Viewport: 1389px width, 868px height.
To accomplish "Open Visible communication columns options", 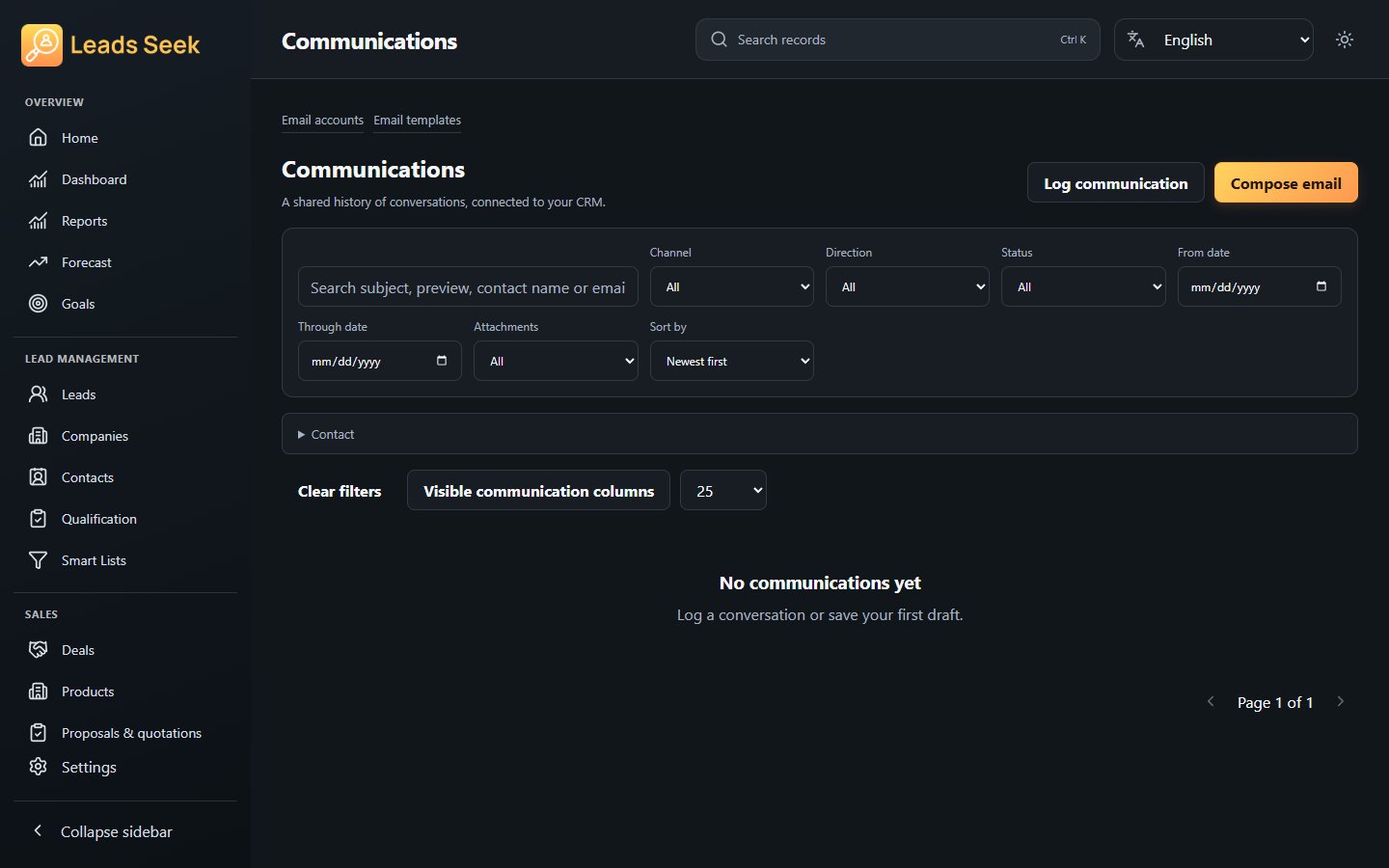I will click(x=538, y=491).
